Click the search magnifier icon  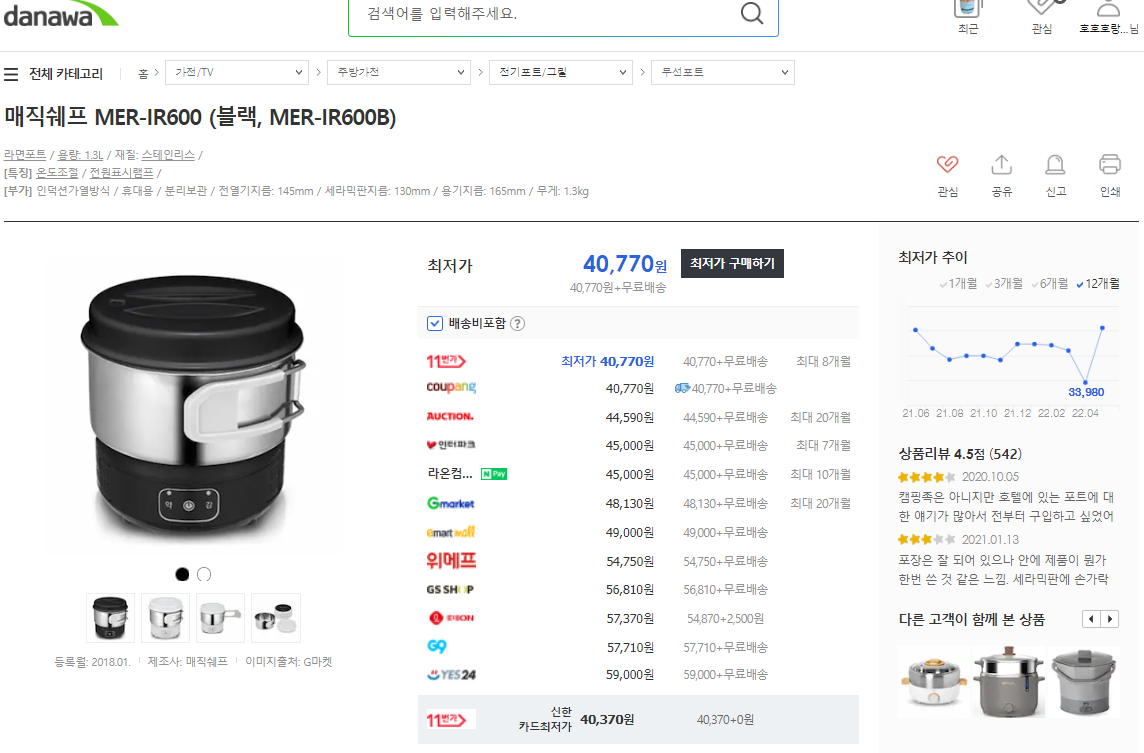pos(752,12)
